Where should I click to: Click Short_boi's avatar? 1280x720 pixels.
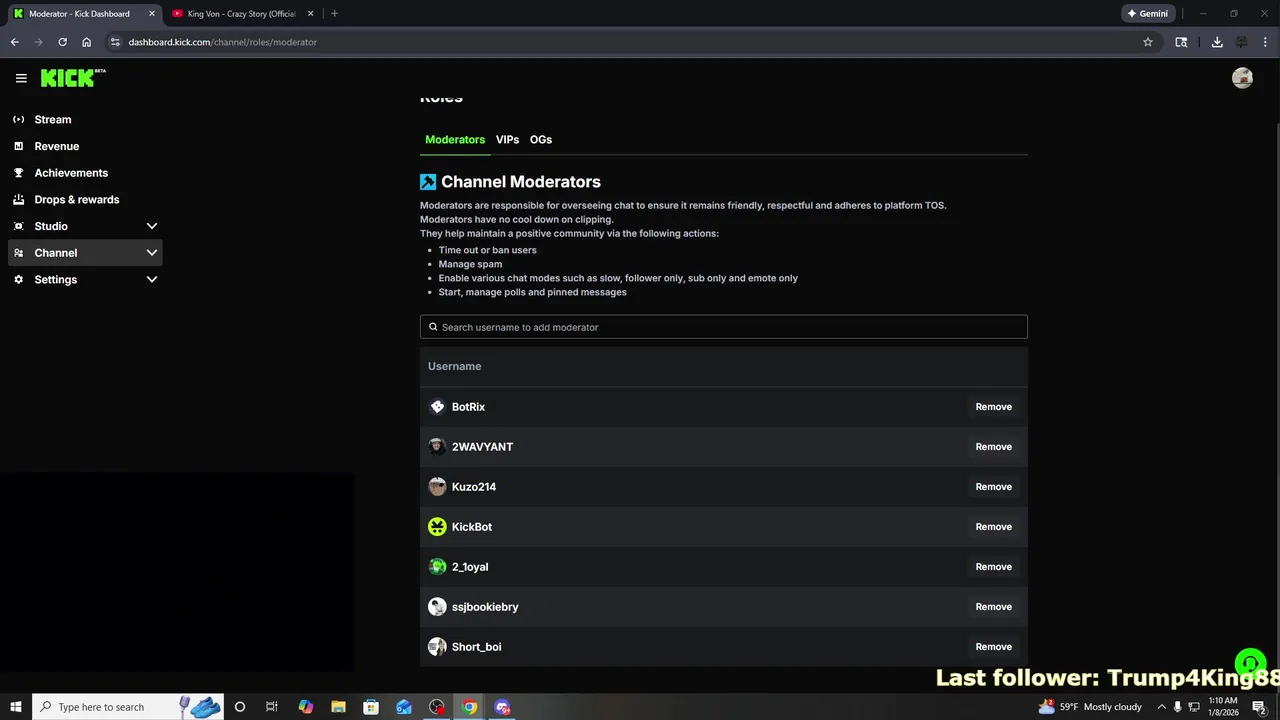pyautogui.click(x=437, y=647)
